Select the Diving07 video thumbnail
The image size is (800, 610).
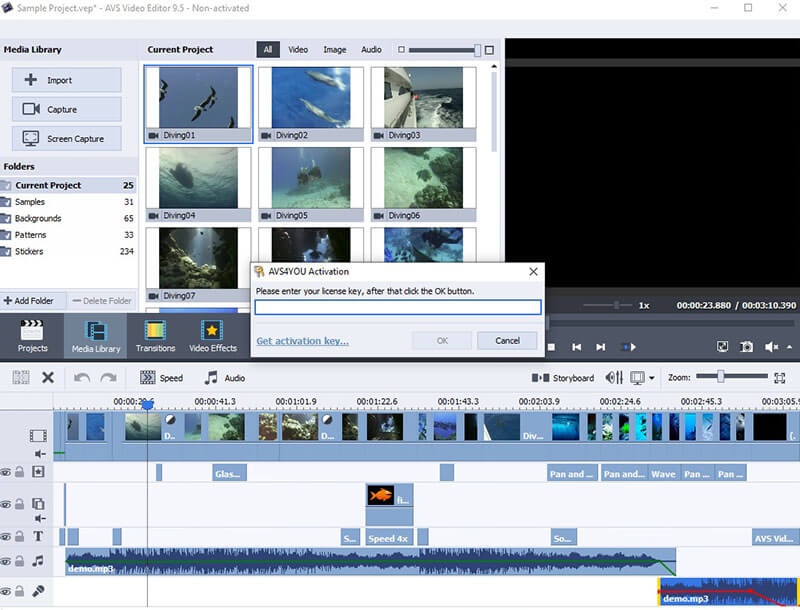pyautogui.click(x=198, y=265)
